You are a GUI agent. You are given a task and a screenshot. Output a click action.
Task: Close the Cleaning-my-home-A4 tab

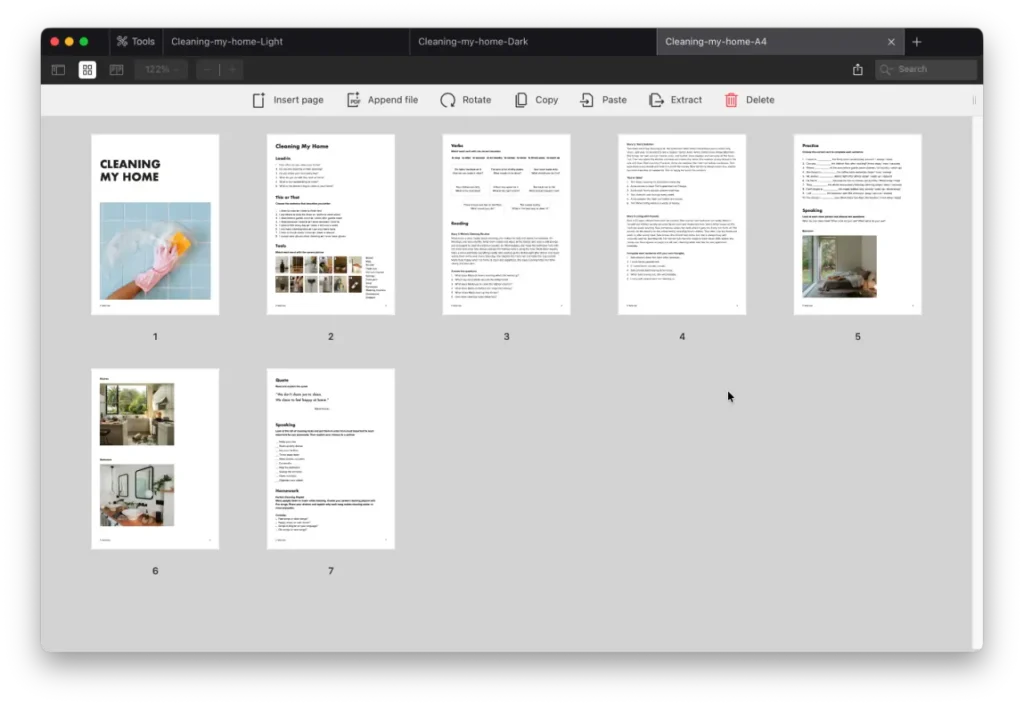click(x=891, y=41)
